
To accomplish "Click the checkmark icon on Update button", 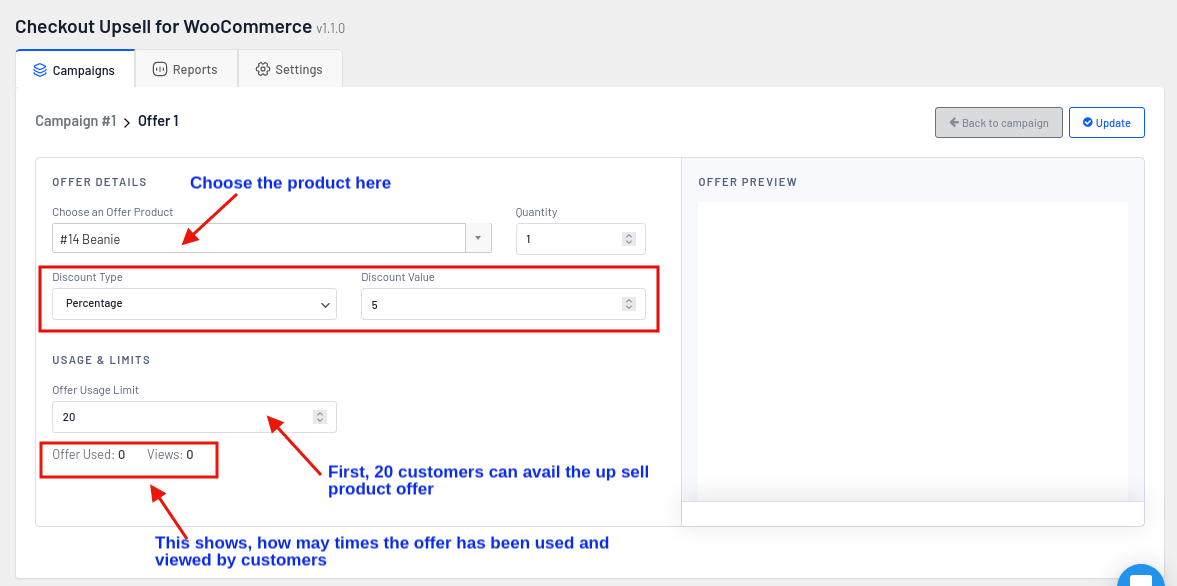I will 1087,122.
